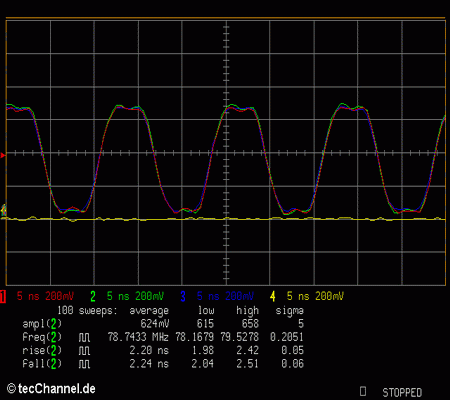Click the pulse icon beside Freq(2)
The image size is (450, 400).
pyautogui.click(x=84, y=337)
